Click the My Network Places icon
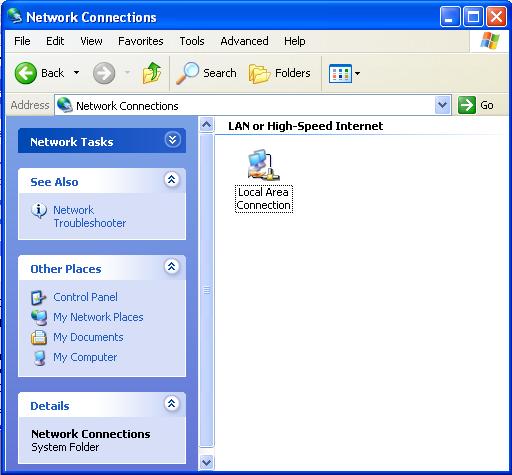 point(39,317)
